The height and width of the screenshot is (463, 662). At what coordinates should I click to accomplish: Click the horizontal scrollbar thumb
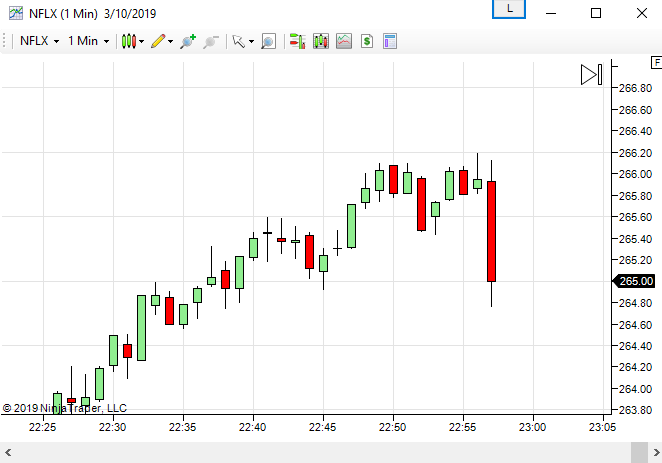(x=639, y=453)
